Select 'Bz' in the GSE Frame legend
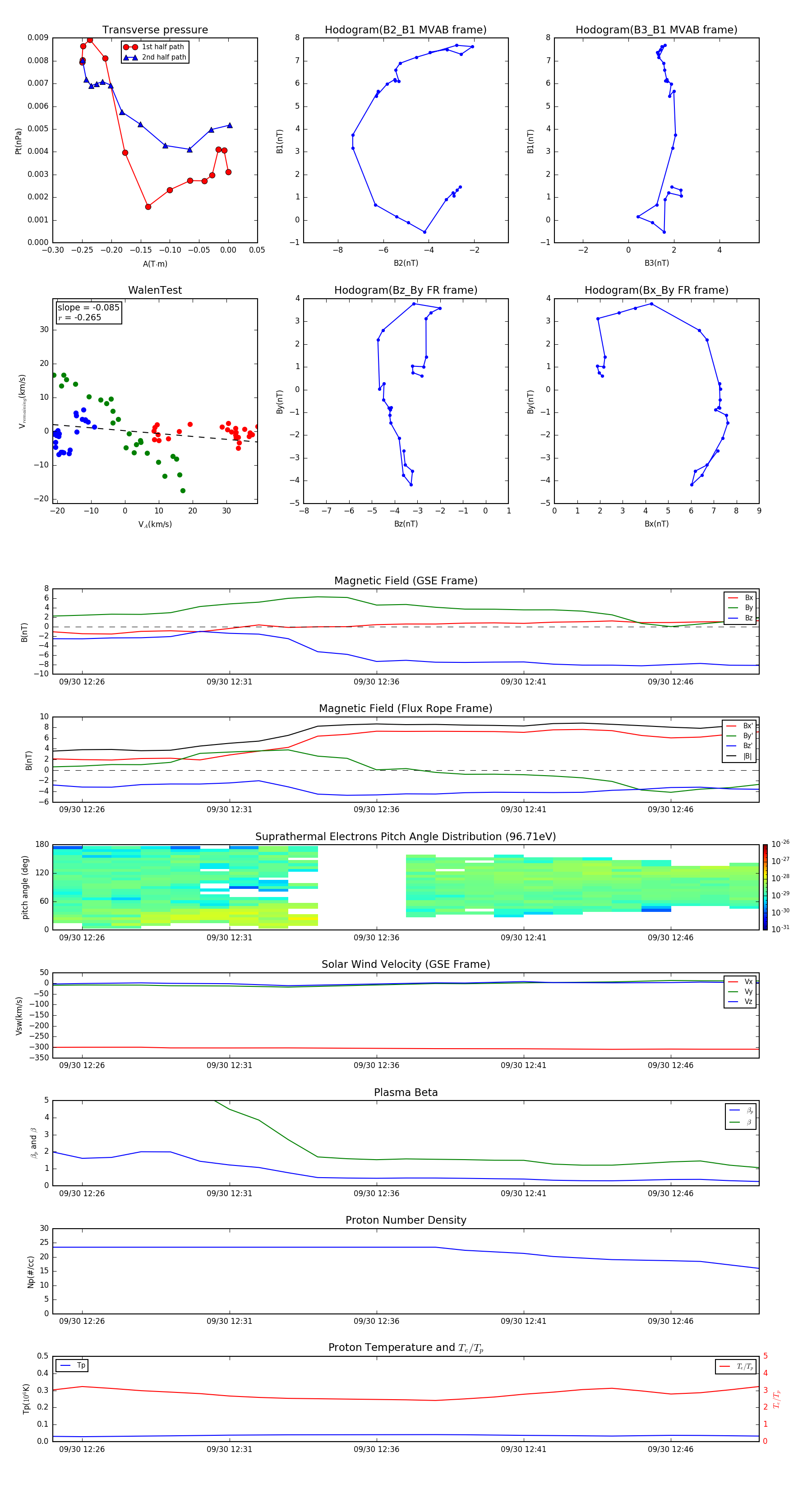Screen dimensions: 812x1489 pos(741,619)
